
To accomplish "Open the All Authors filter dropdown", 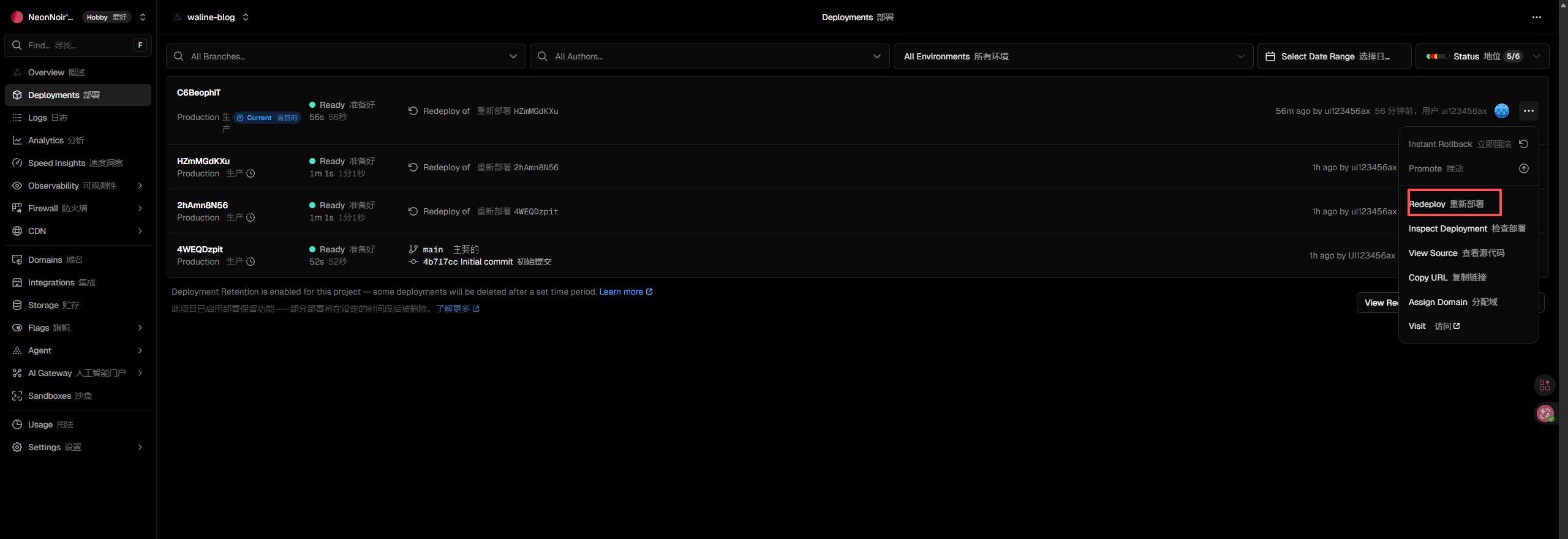I will click(710, 56).
